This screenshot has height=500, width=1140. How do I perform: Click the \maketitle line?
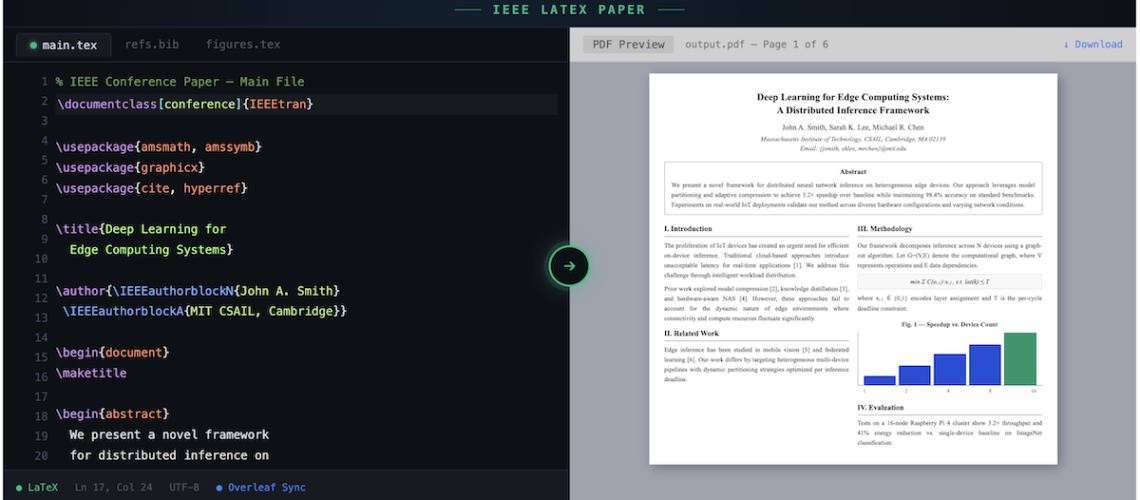tap(91, 374)
